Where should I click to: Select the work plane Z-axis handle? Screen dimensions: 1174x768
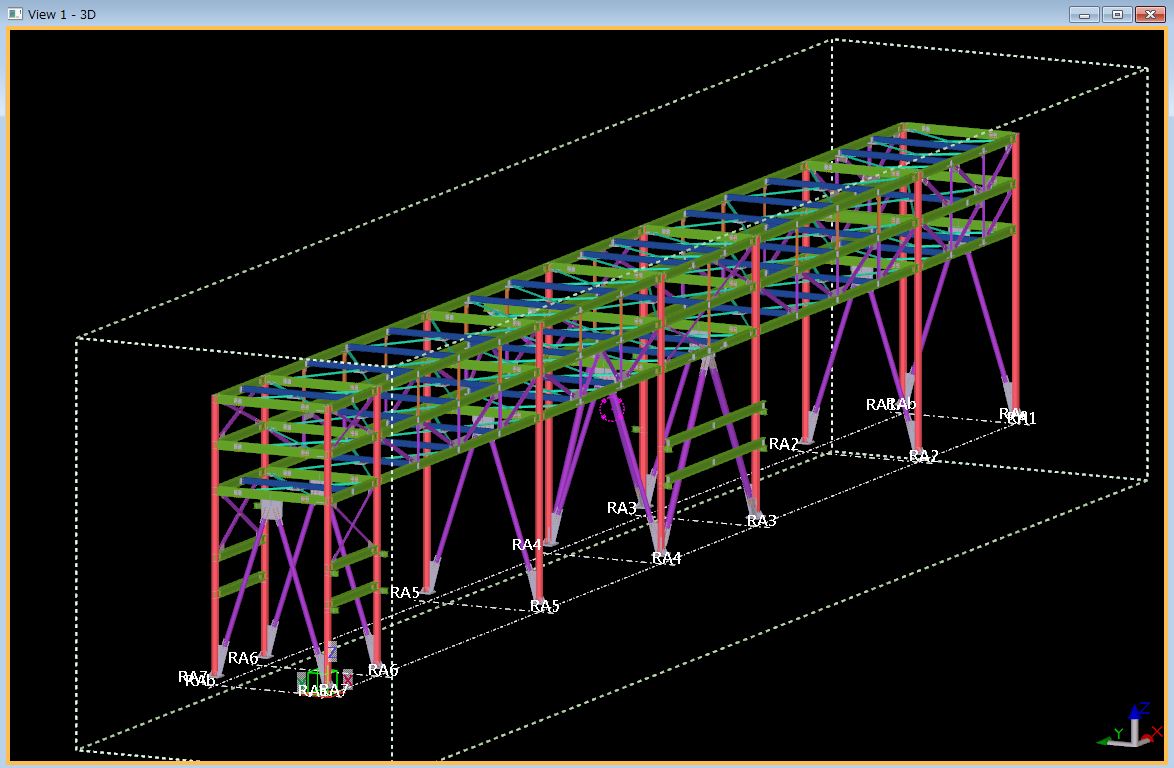tap(332, 652)
